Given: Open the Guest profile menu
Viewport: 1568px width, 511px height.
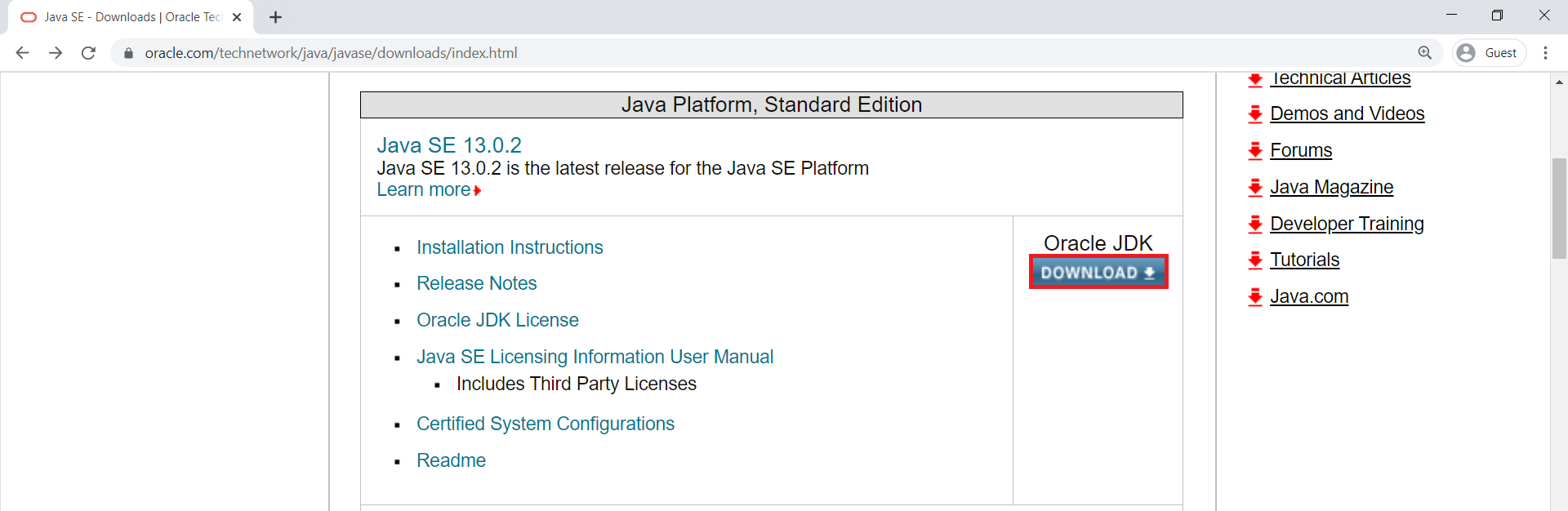Looking at the screenshot, I should click(1489, 53).
